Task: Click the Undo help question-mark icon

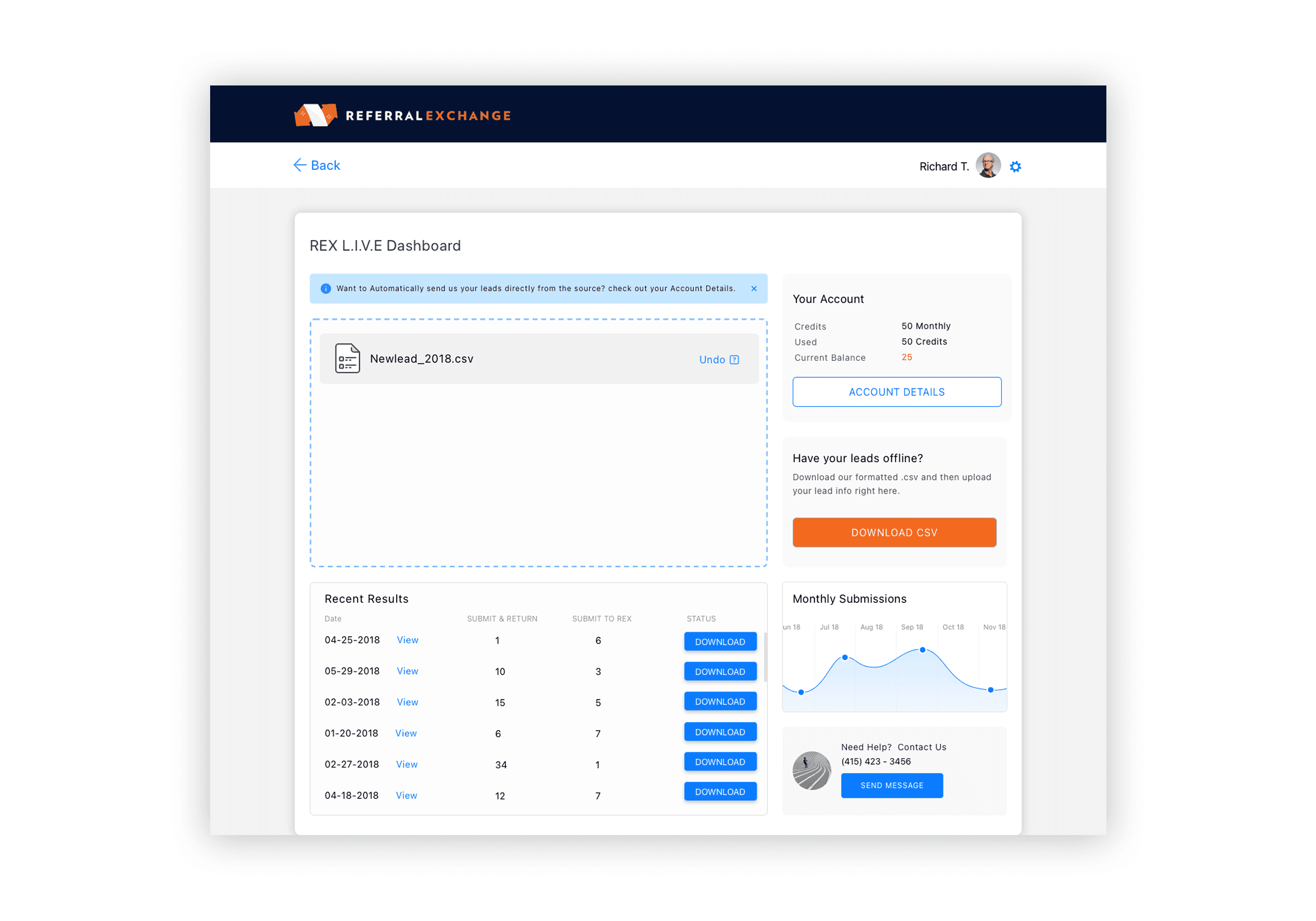Action: (x=734, y=360)
